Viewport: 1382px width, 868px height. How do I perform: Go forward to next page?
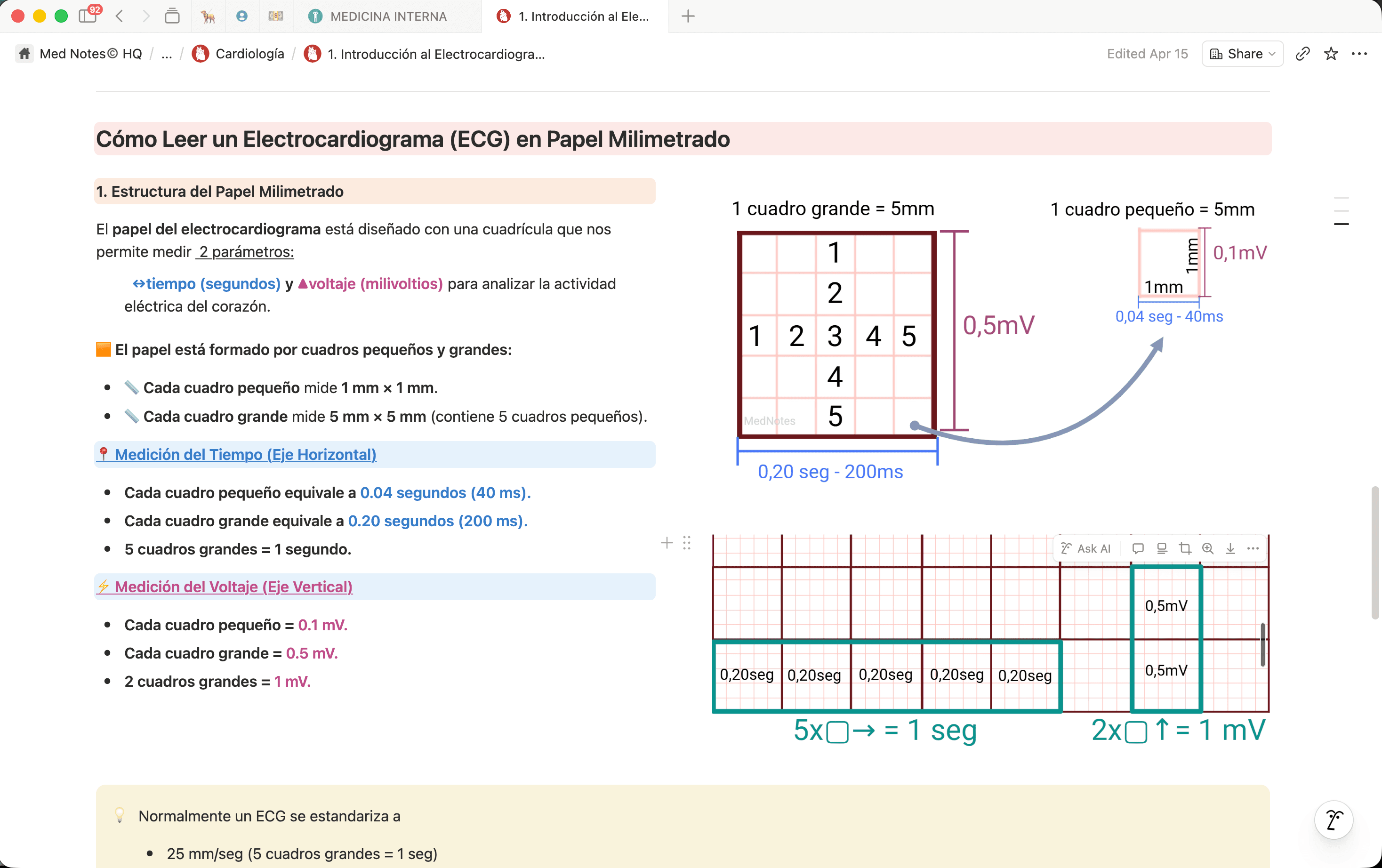pos(146,16)
